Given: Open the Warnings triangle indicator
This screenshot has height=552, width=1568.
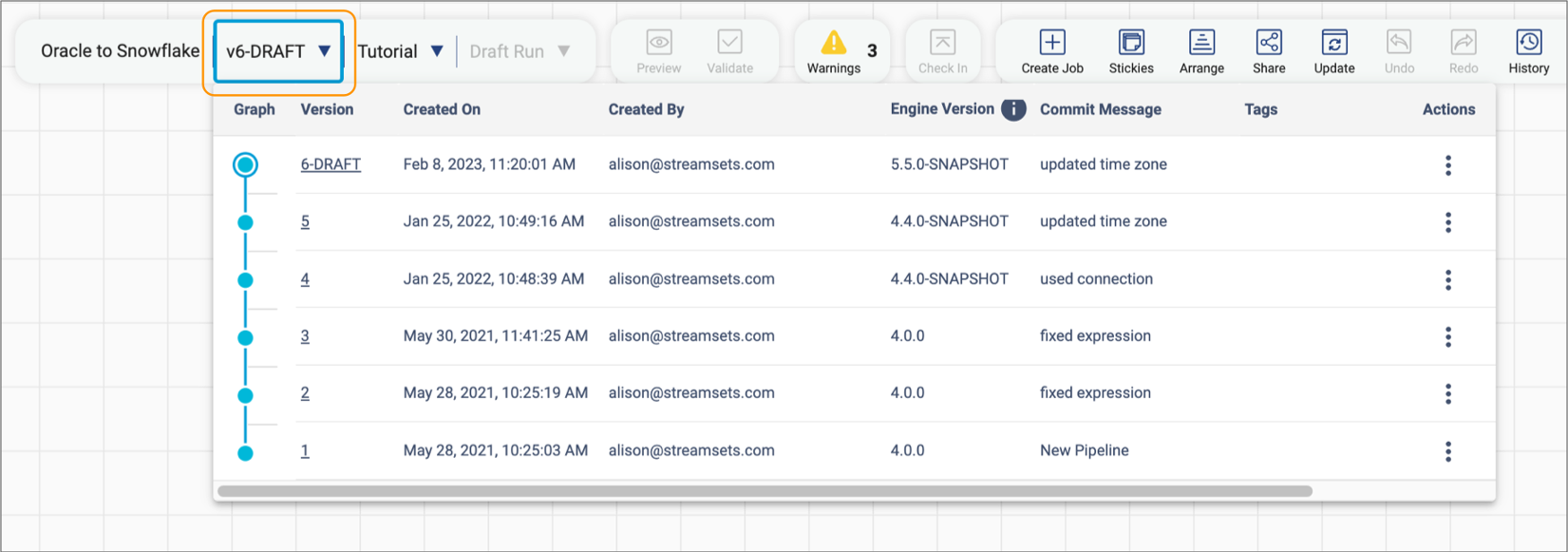Looking at the screenshot, I should pyautogui.click(x=834, y=42).
